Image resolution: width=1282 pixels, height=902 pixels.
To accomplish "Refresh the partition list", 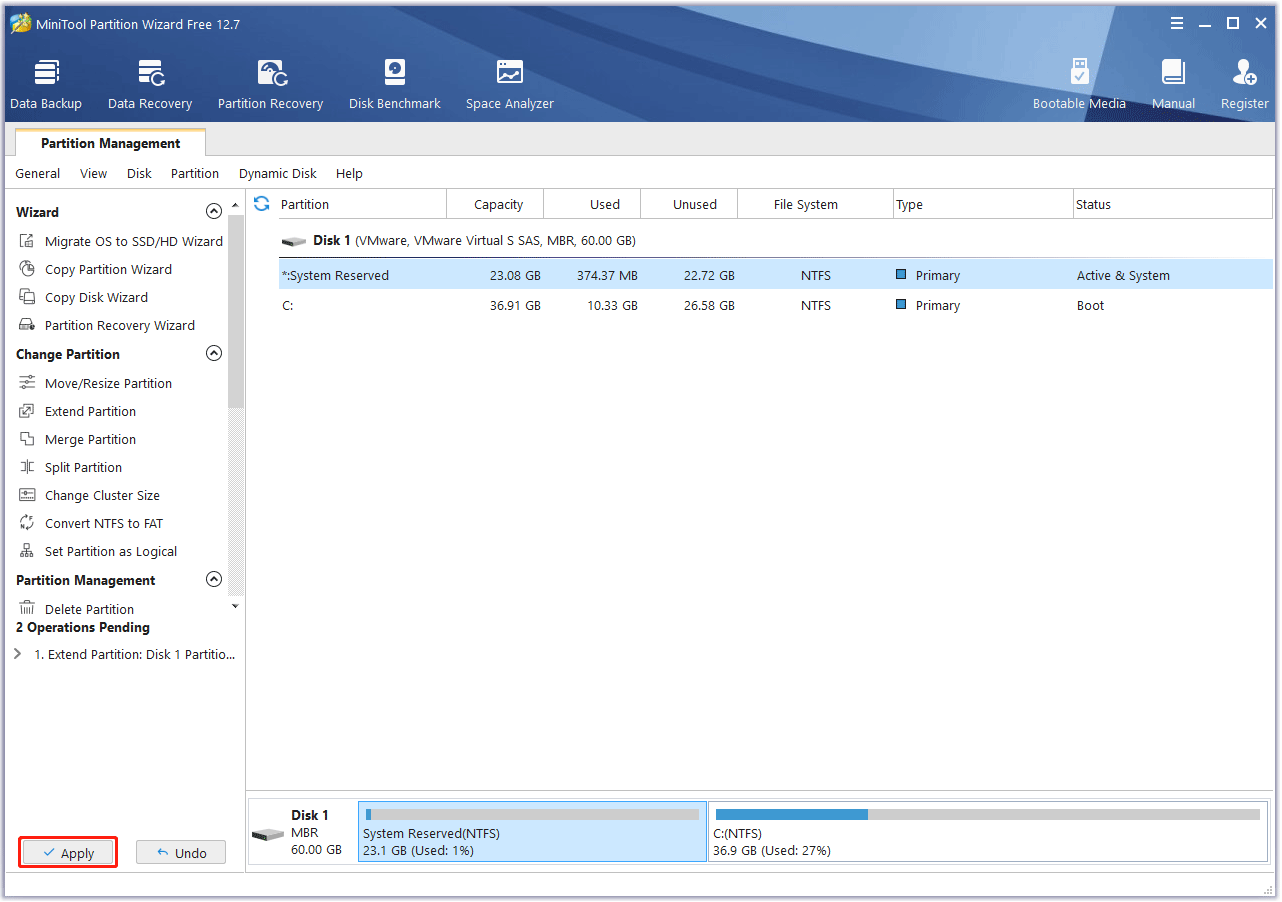I will 260,203.
